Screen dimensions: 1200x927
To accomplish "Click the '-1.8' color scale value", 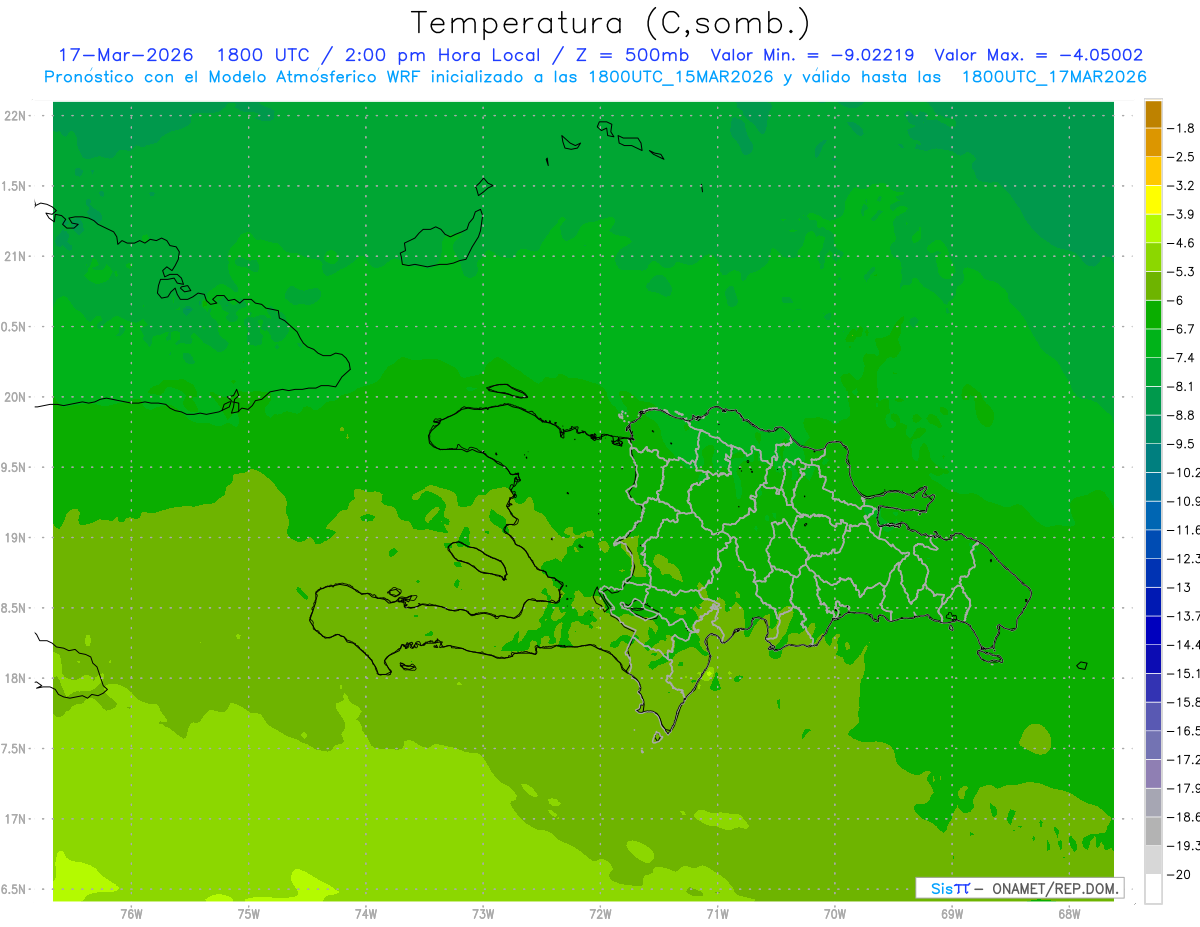I will point(1182,128).
